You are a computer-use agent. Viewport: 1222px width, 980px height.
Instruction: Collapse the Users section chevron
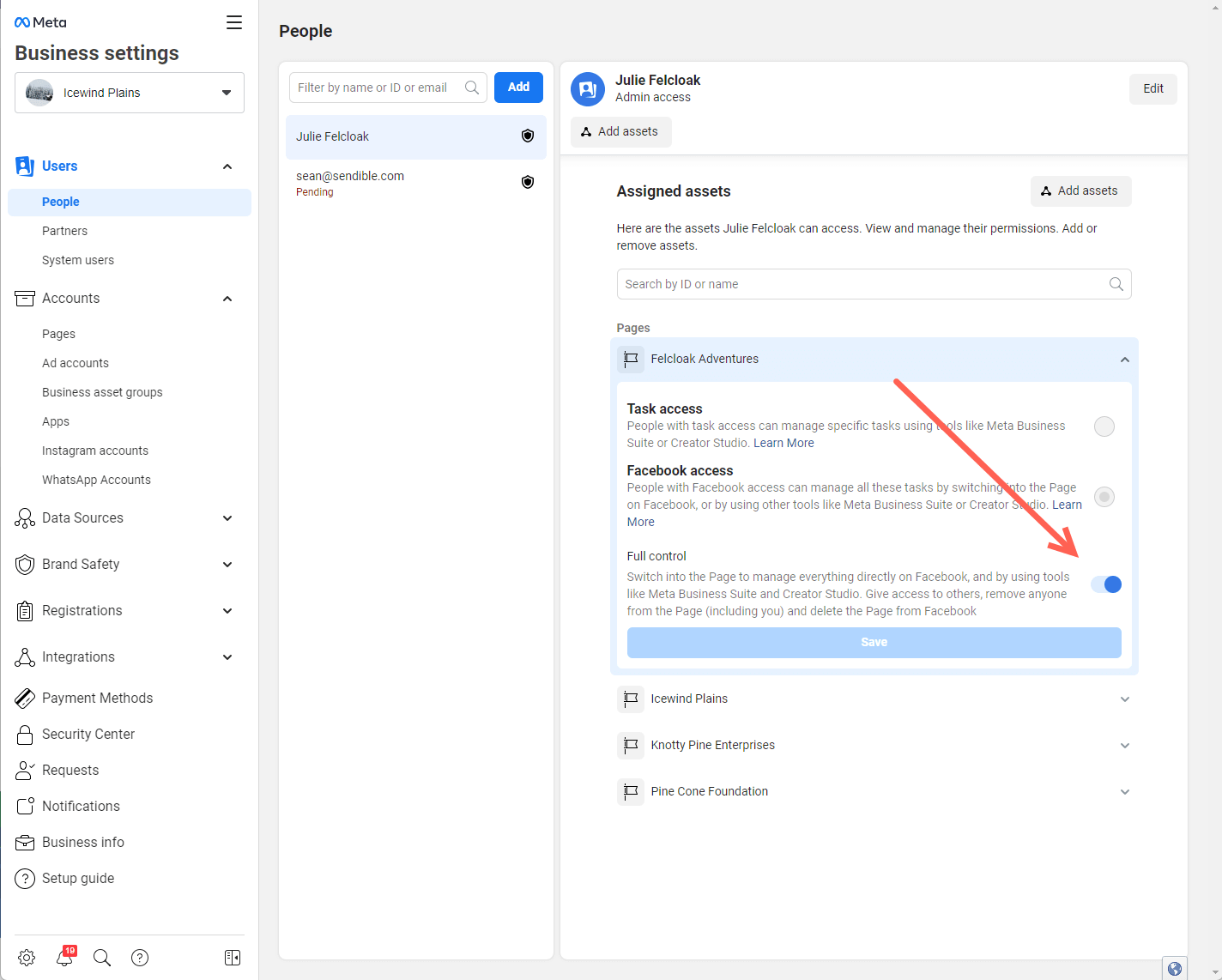[227, 166]
